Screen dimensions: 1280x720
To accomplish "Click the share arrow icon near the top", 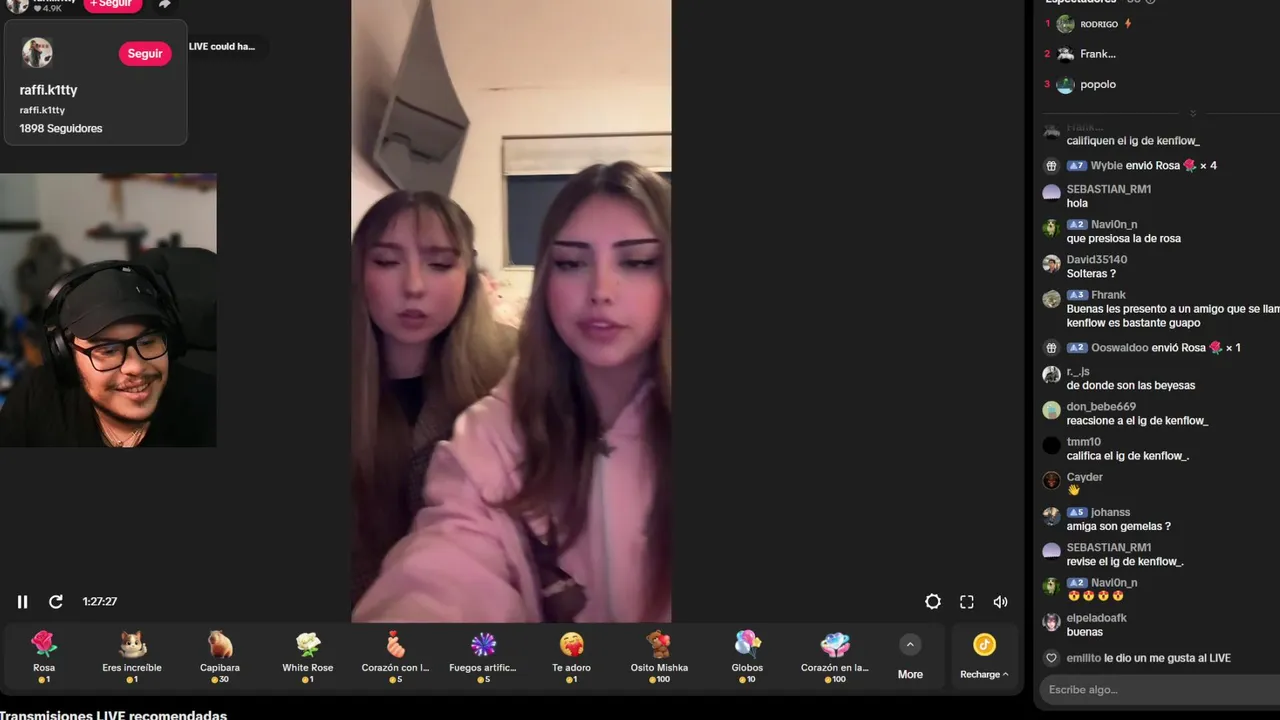I will click(x=165, y=5).
